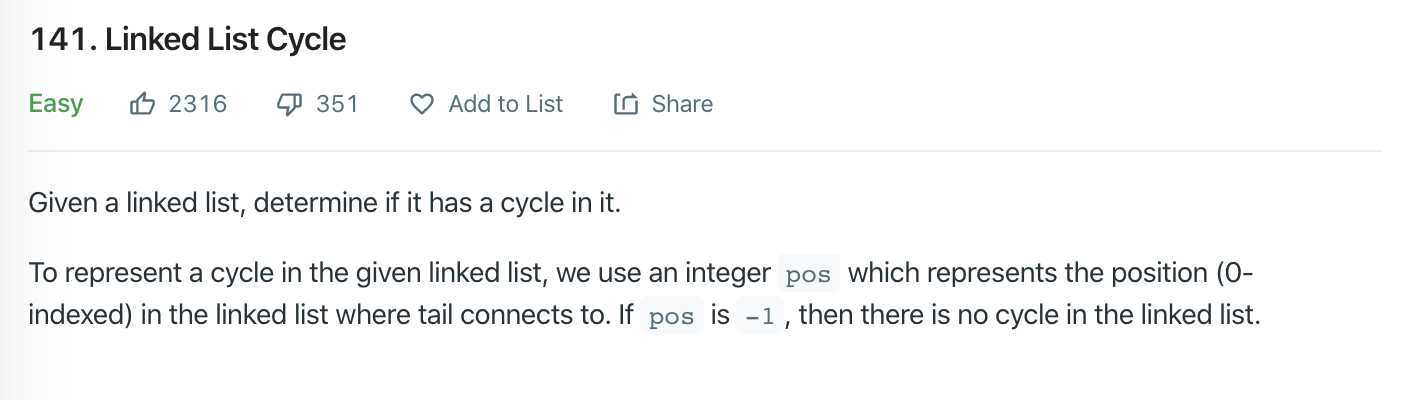Click the 2316 likes count
Image resolution: width=1404 pixels, height=400 pixels.
coord(198,104)
